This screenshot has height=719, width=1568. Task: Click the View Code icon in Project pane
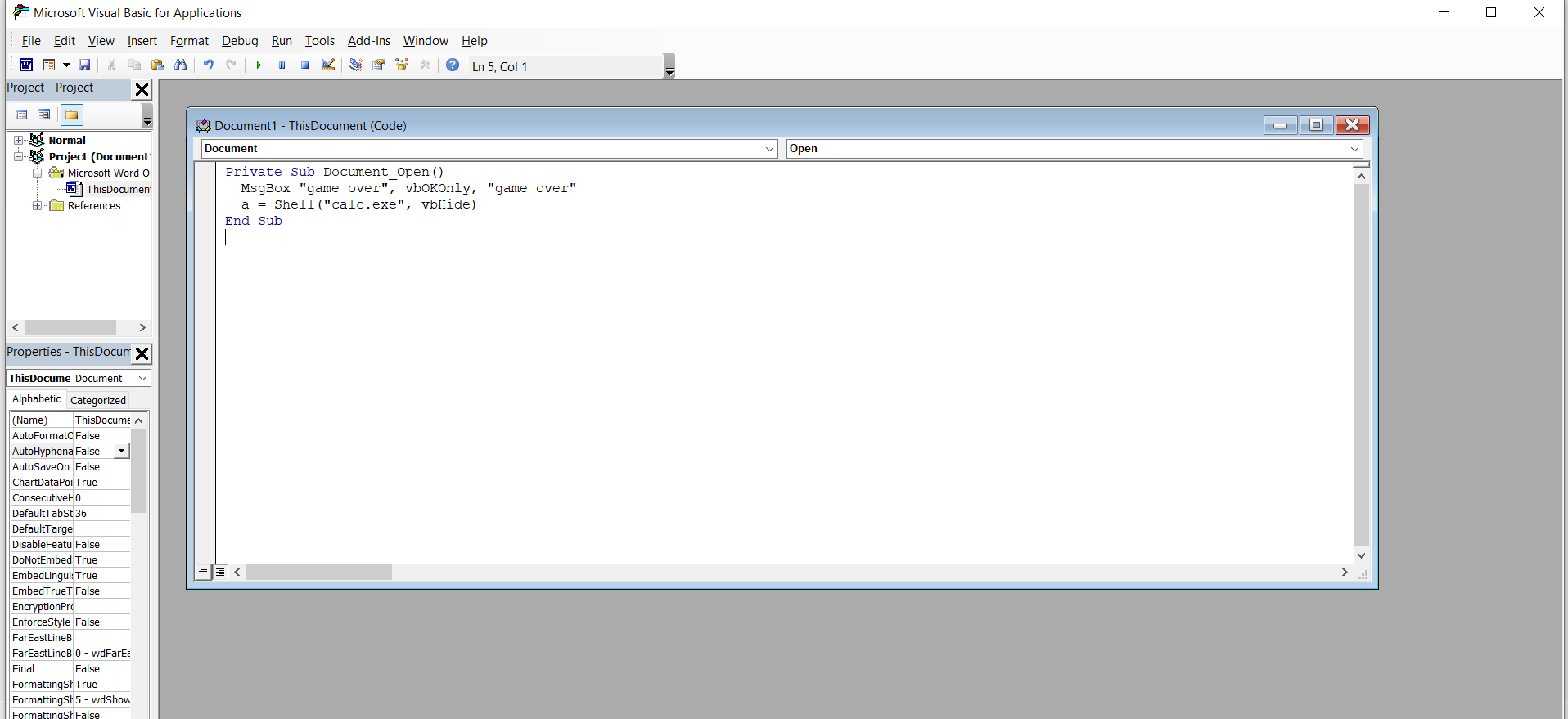coord(22,115)
